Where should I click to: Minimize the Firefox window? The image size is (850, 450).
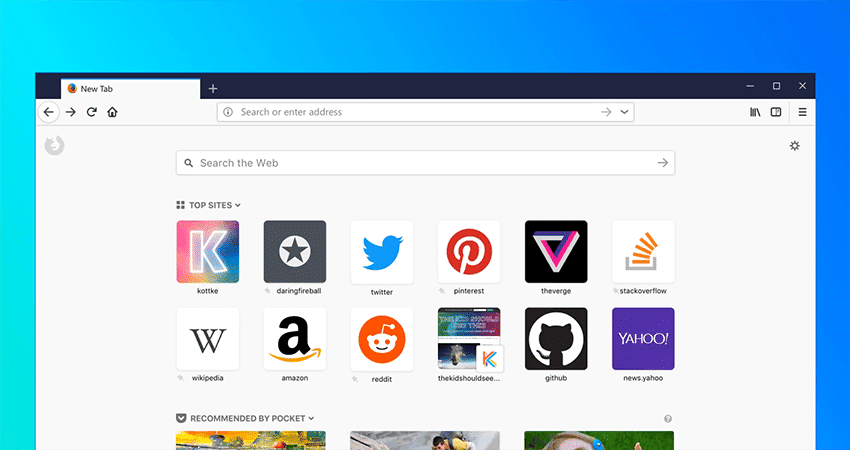(750, 86)
